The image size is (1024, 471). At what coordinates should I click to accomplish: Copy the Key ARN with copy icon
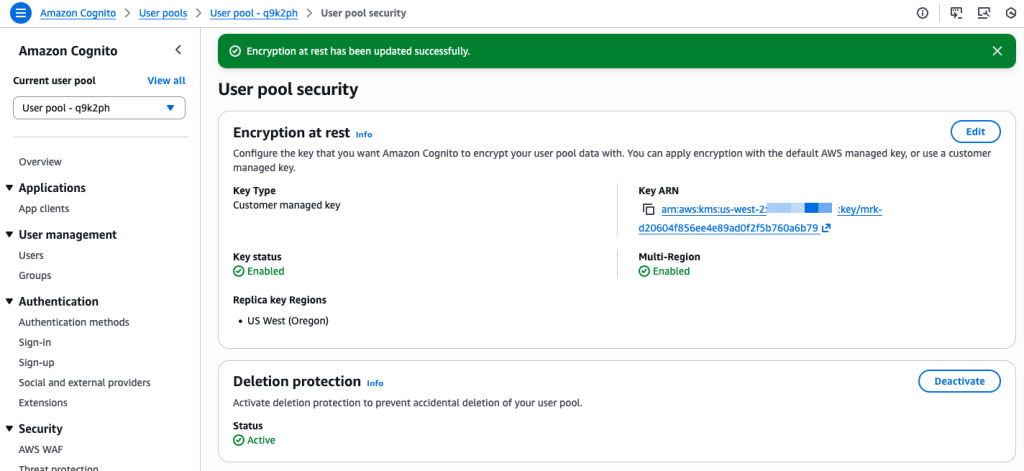[x=648, y=210]
